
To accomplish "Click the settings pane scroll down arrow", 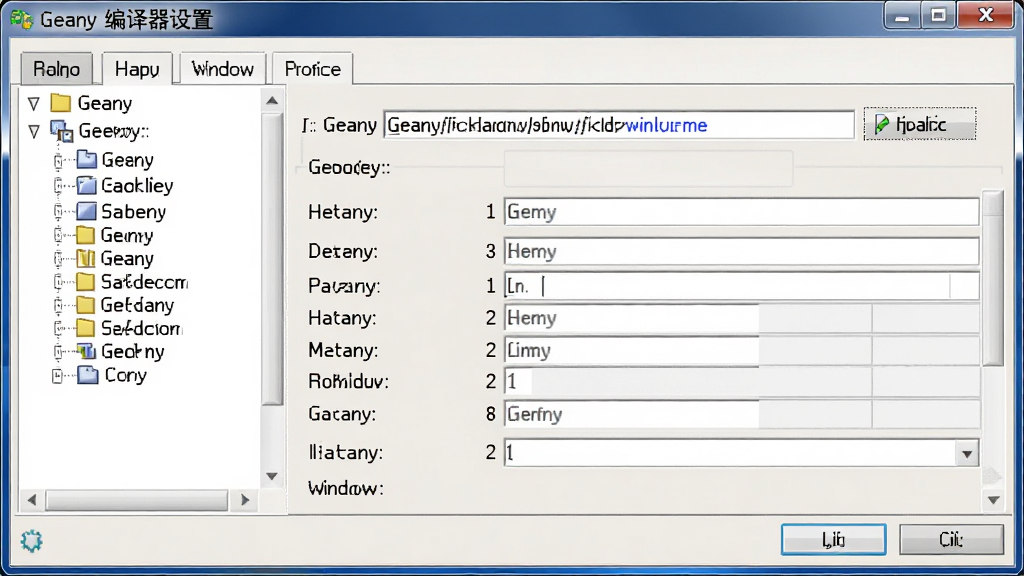I will tap(993, 500).
